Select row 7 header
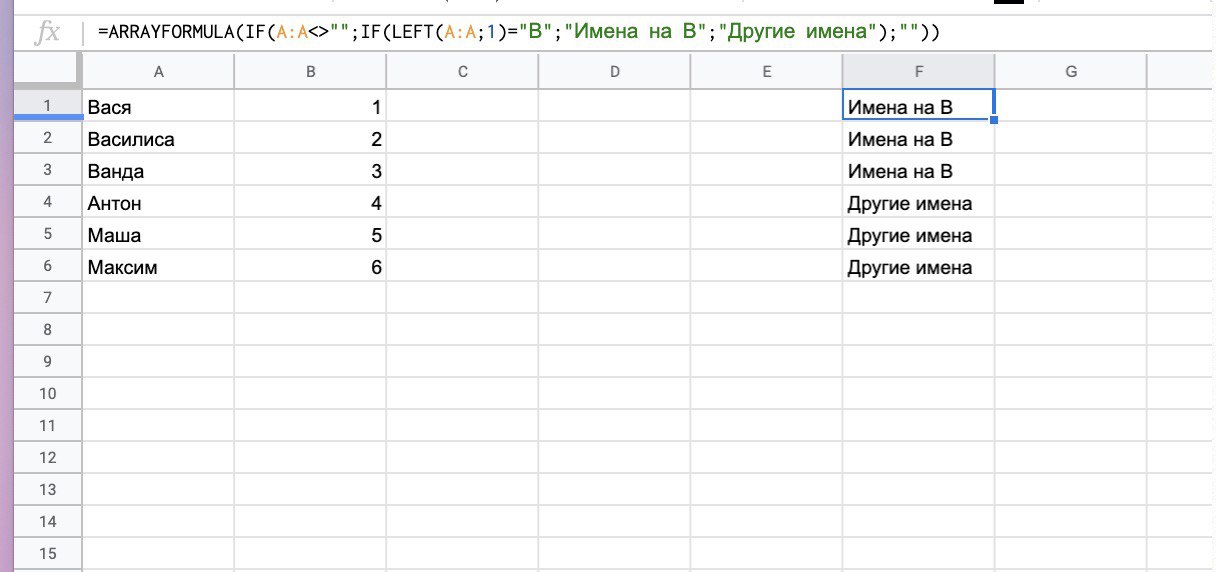Image resolution: width=1216 pixels, height=572 pixels. [47, 298]
